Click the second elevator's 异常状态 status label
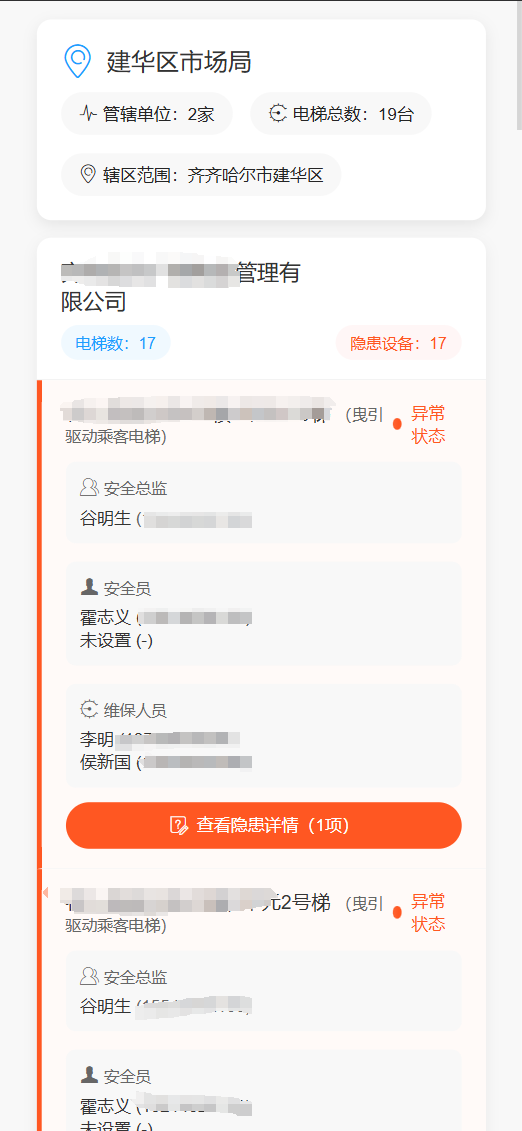Image resolution: width=522 pixels, height=1131 pixels. tap(428, 912)
